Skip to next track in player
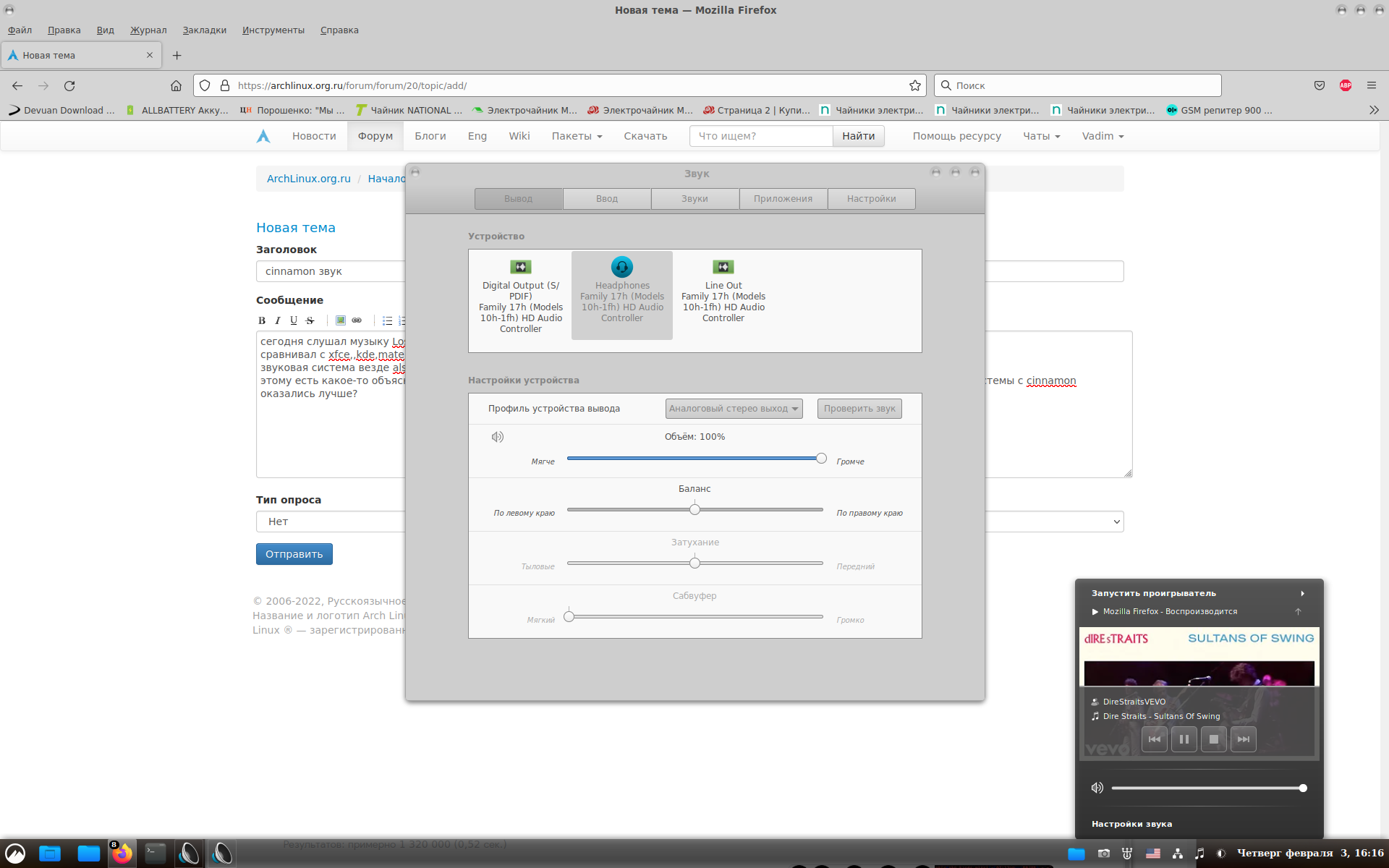The width and height of the screenshot is (1389, 868). [1243, 739]
